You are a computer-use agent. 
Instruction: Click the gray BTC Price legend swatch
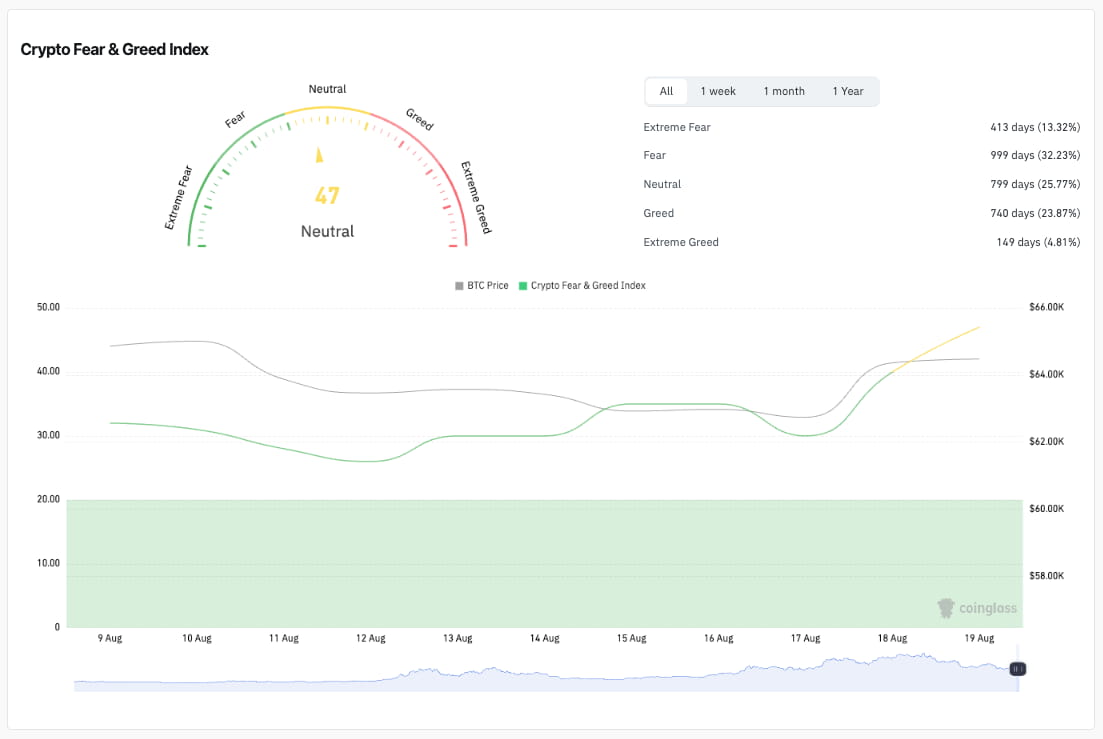coord(459,285)
